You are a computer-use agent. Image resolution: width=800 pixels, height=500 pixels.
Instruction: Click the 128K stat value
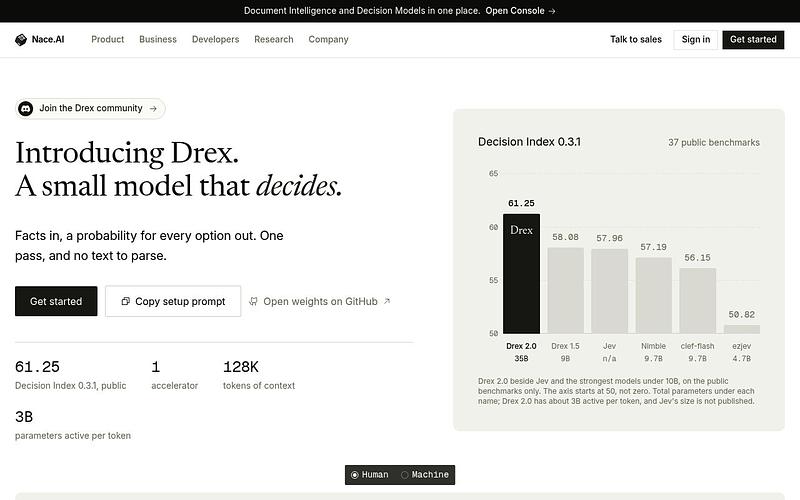(241, 367)
